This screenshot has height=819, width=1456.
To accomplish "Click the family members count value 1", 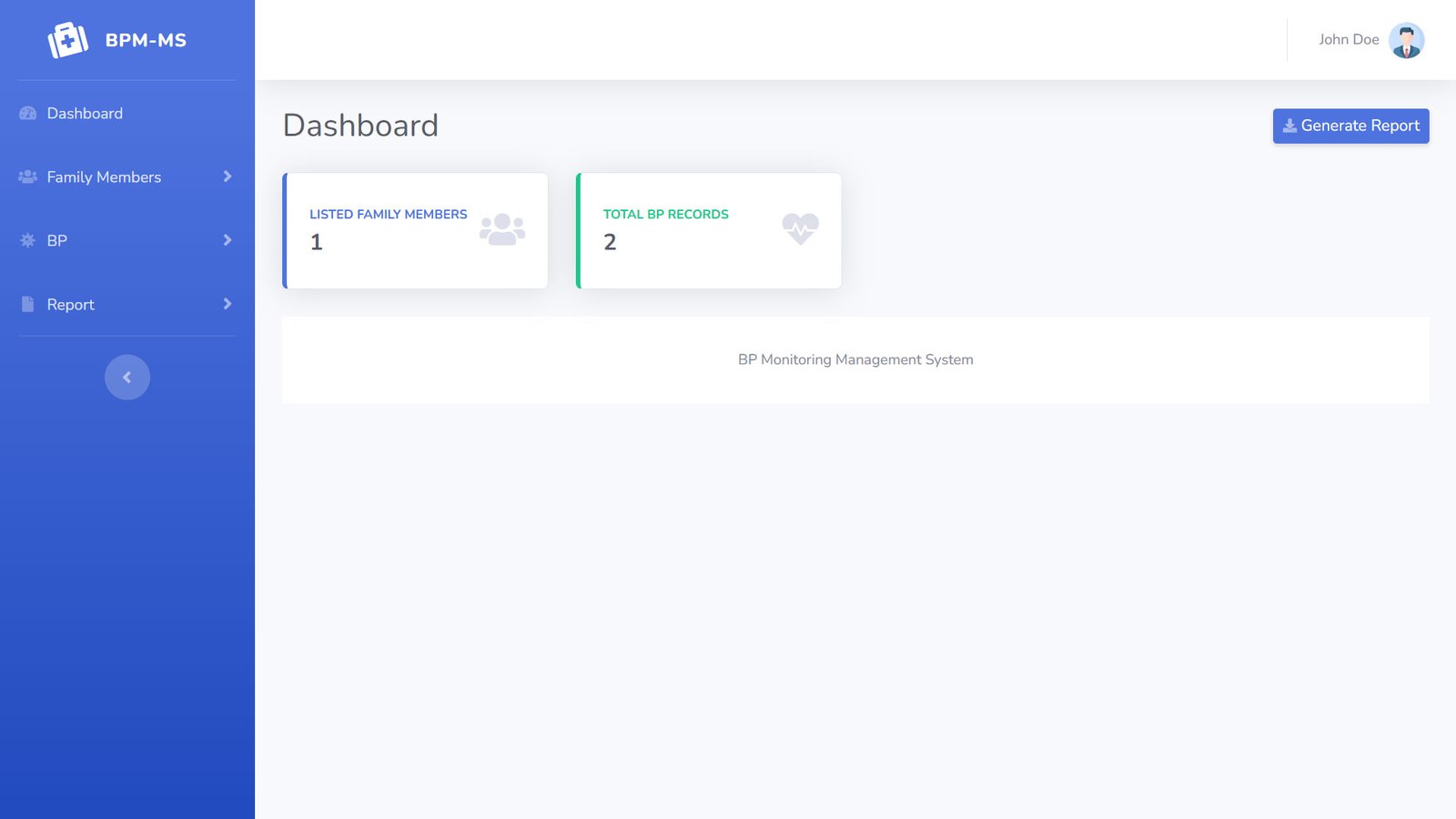I will point(317,242).
